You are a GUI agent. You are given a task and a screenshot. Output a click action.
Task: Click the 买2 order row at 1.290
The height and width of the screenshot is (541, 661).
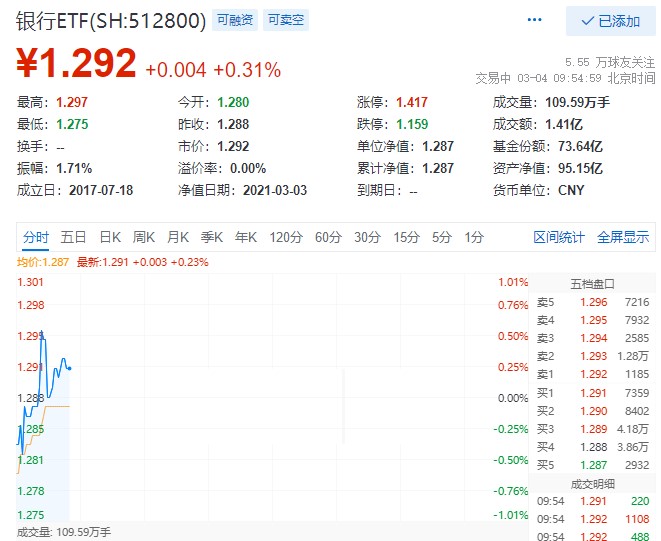(x=593, y=411)
